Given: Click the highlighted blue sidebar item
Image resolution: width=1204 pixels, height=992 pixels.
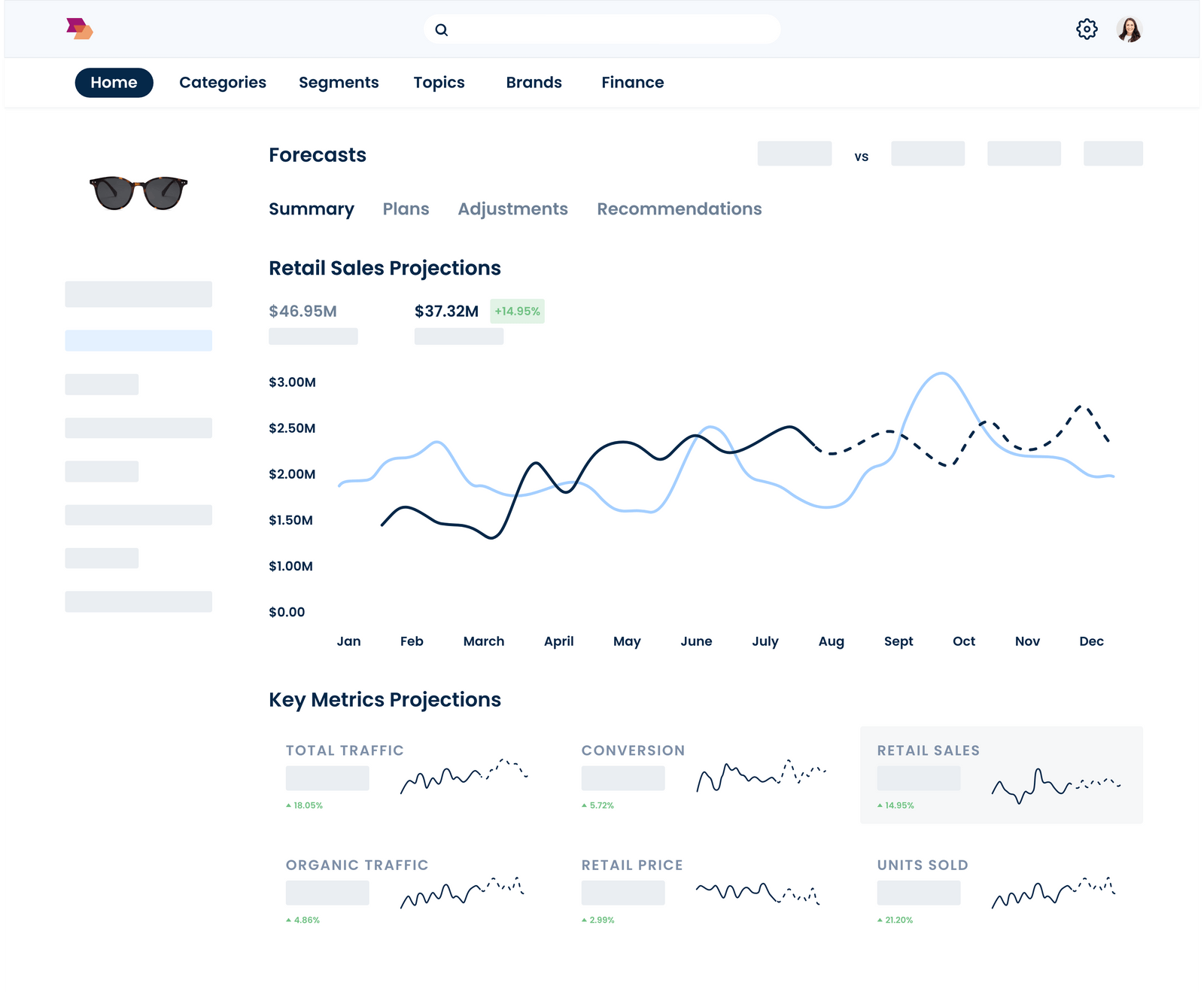Looking at the screenshot, I should (138, 339).
